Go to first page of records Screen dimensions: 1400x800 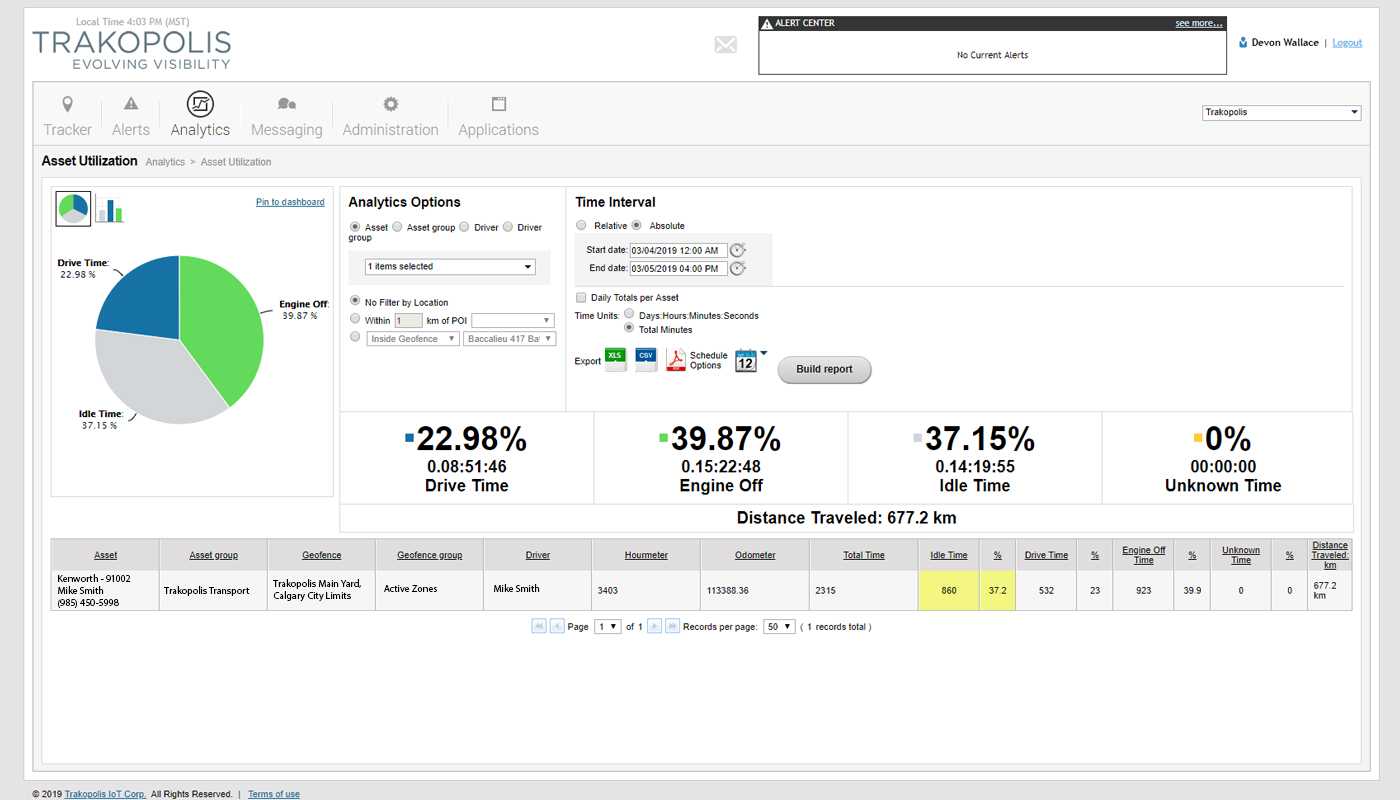click(538, 626)
